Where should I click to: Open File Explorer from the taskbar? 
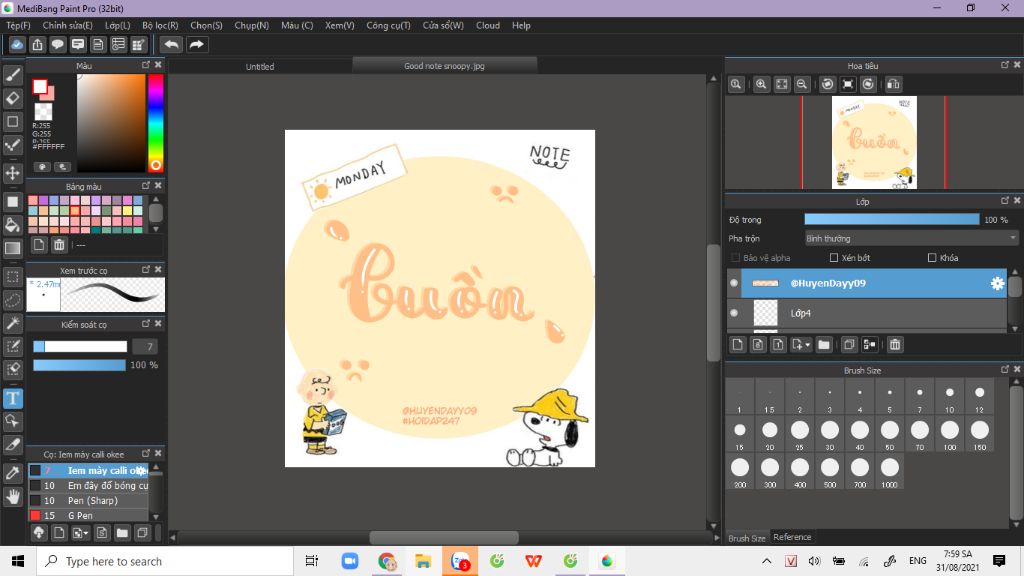(423, 561)
